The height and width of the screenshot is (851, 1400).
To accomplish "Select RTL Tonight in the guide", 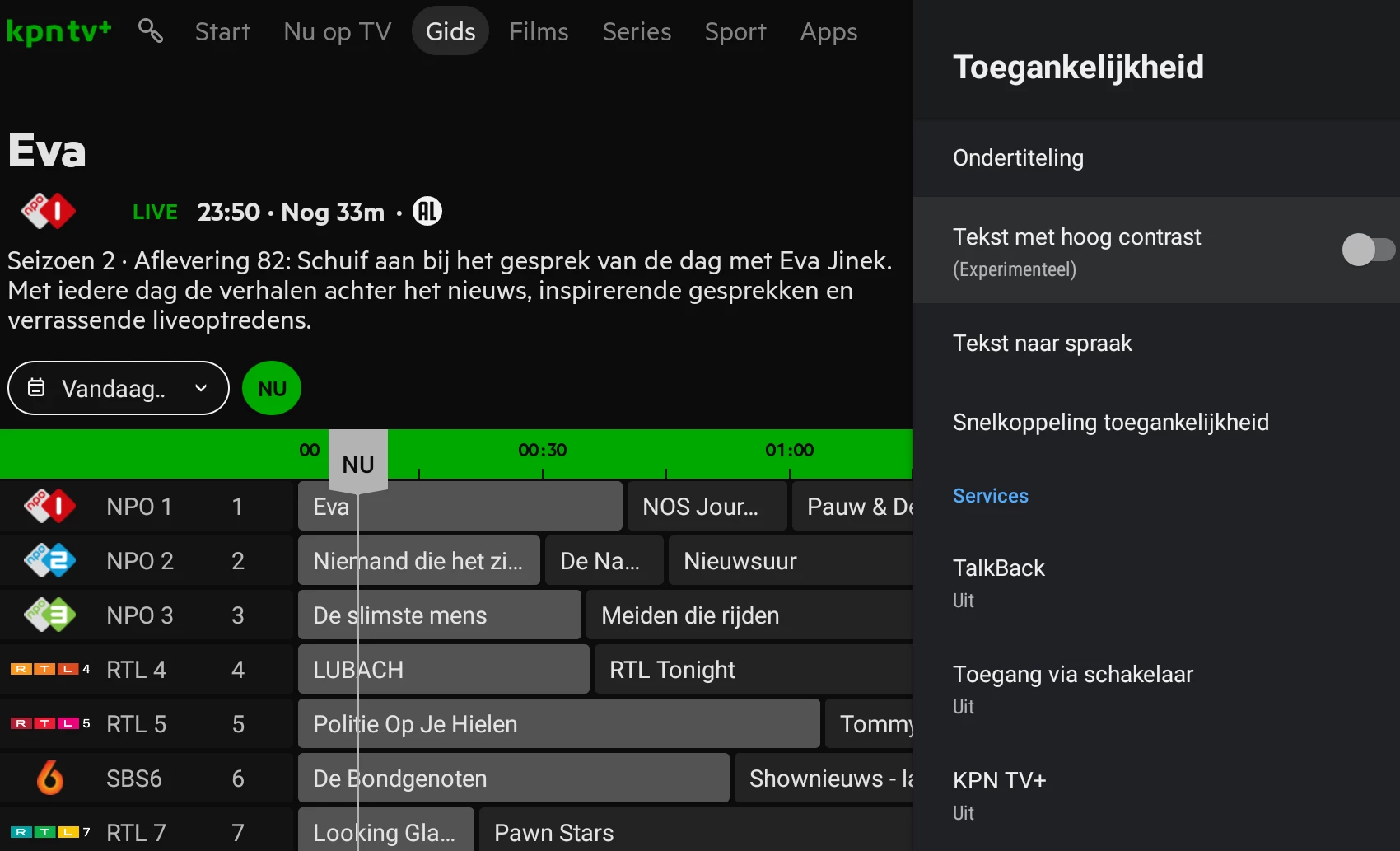I will click(672, 670).
